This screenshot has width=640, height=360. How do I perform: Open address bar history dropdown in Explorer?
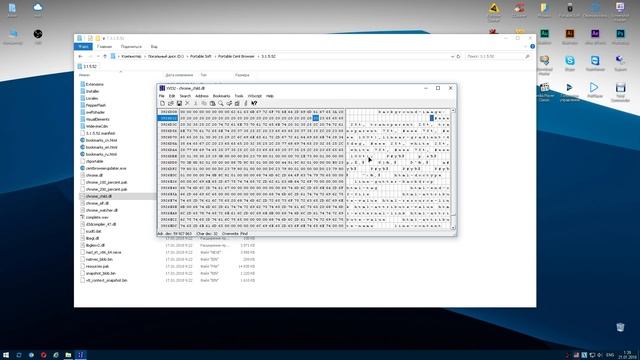452,56
